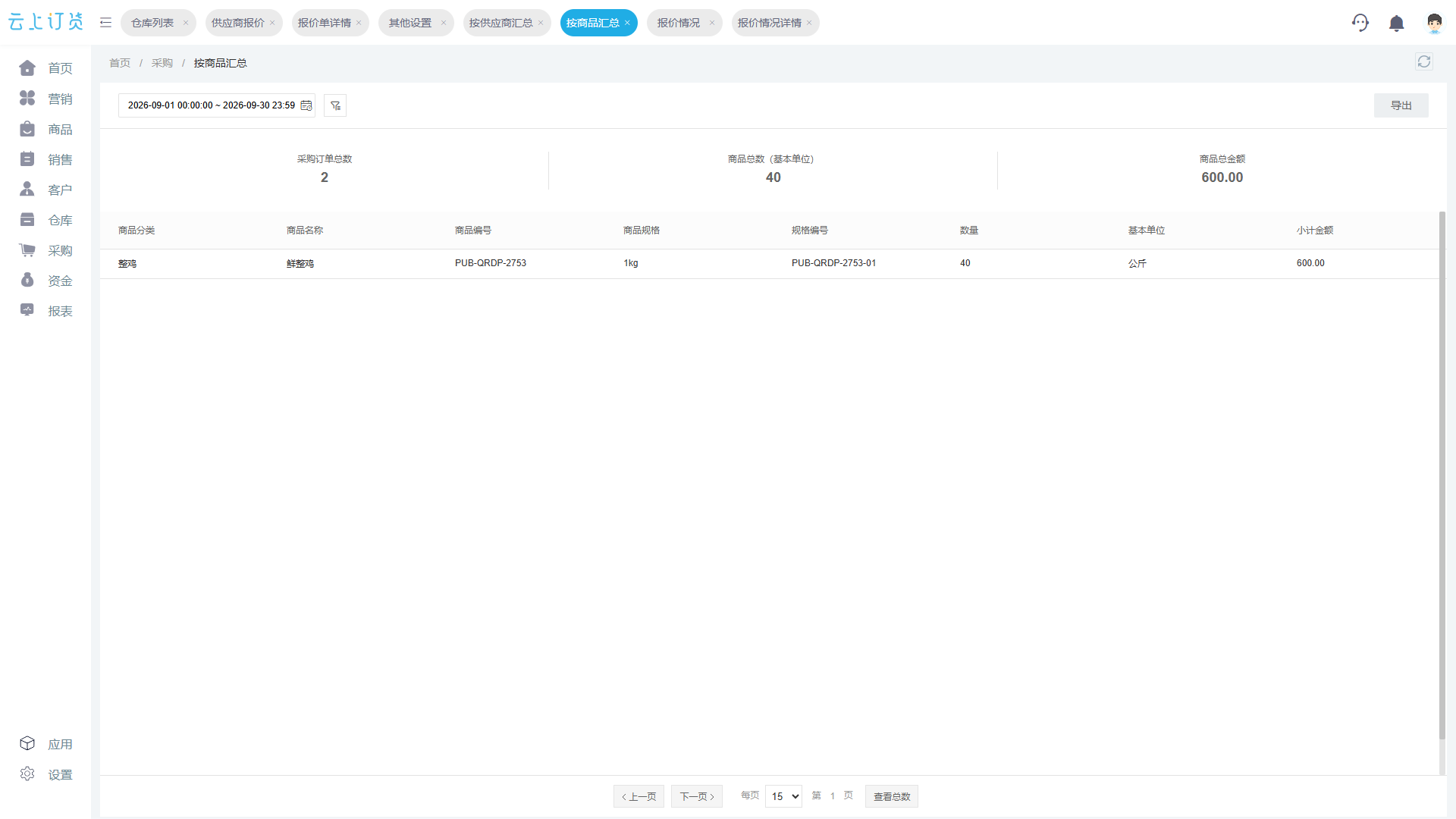Close the 仓库列表 tab

(186, 23)
